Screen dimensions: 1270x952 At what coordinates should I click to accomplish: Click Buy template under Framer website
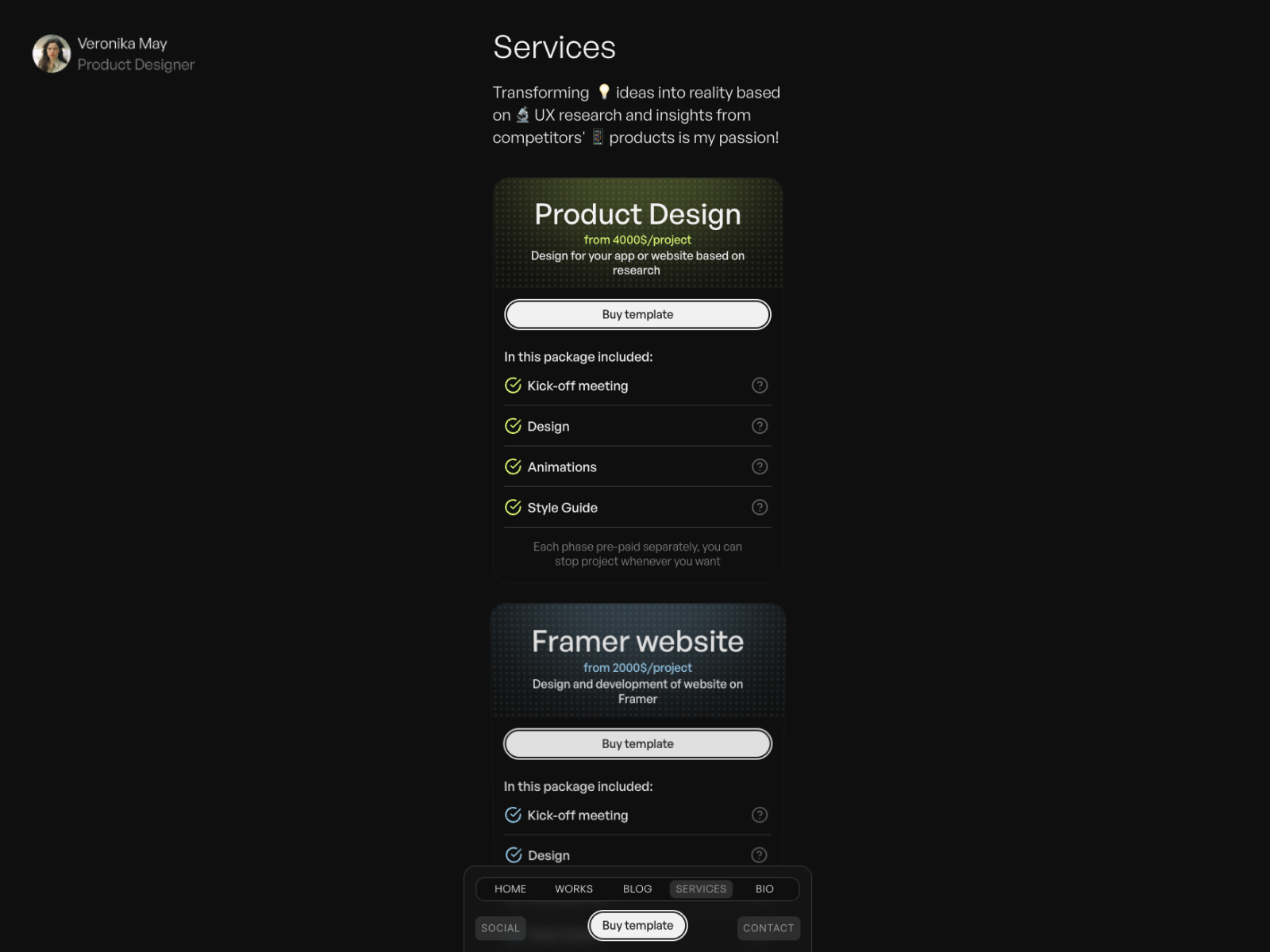tap(637, 743)
